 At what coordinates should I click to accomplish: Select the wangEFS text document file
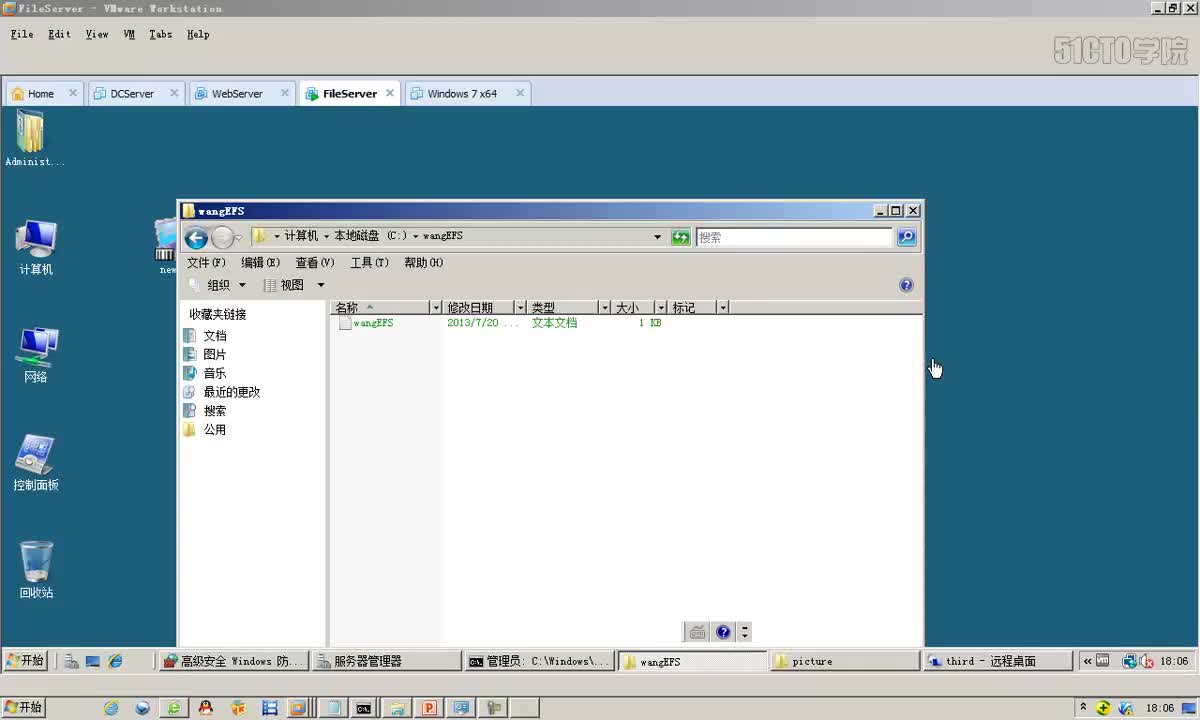coord(366,323)
